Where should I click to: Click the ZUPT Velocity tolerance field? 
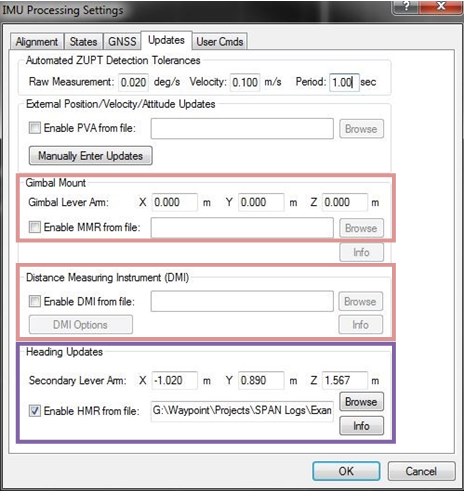[245, 82]
